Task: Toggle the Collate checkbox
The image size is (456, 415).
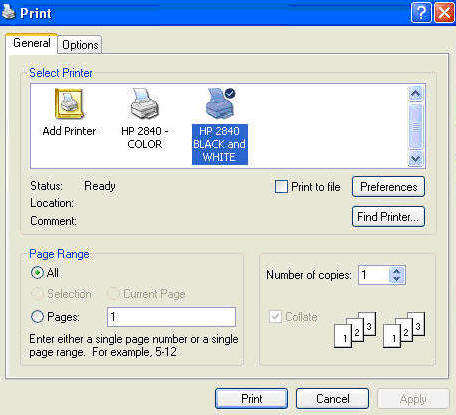Action: [275, 316]
